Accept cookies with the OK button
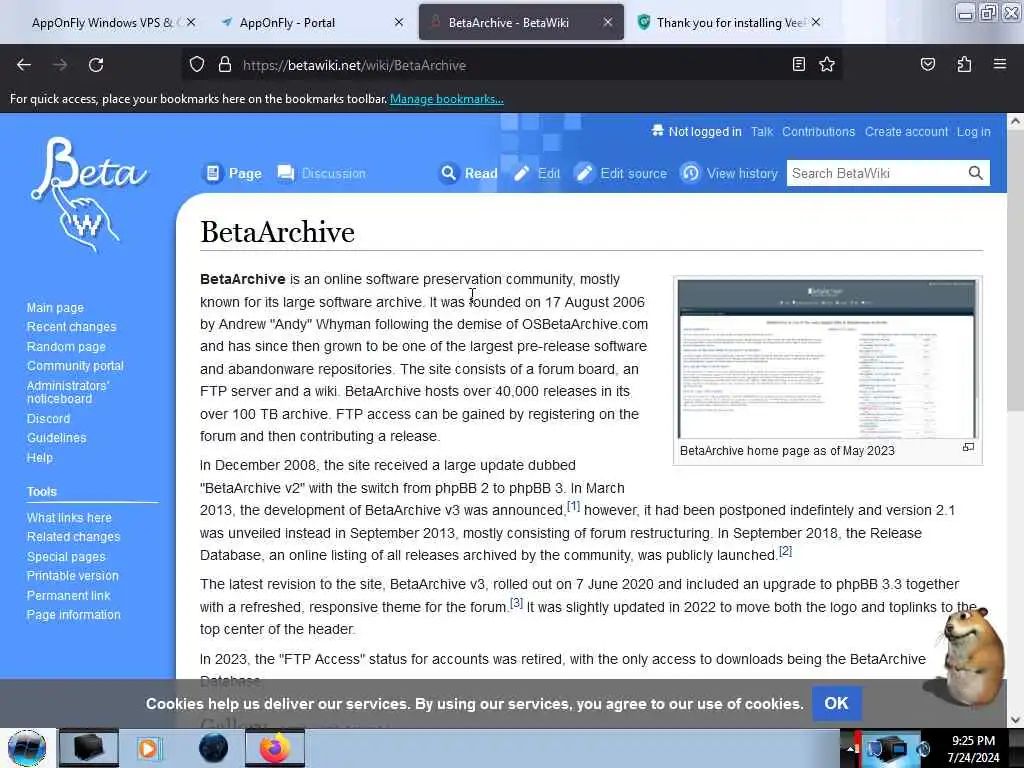1024x768 pixels. 837,703
